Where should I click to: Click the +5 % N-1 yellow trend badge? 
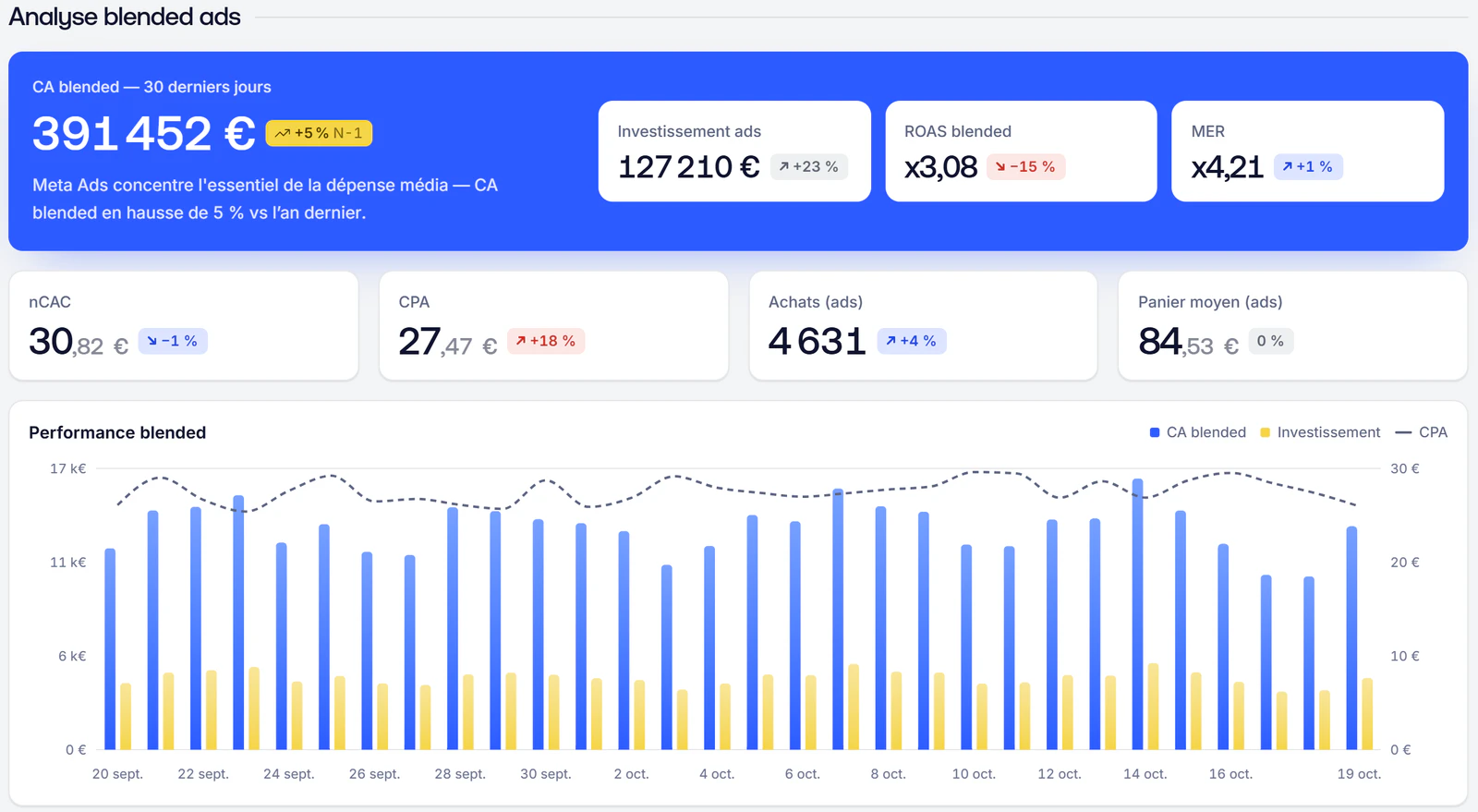click(x=319, y=133)
